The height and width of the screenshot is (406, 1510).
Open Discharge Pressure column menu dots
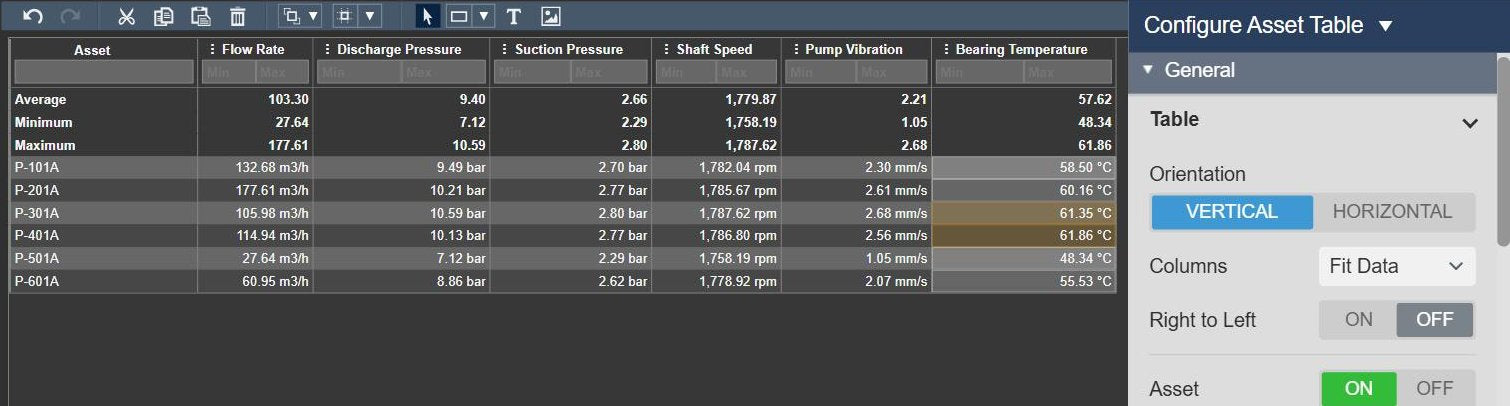[327, 49]
